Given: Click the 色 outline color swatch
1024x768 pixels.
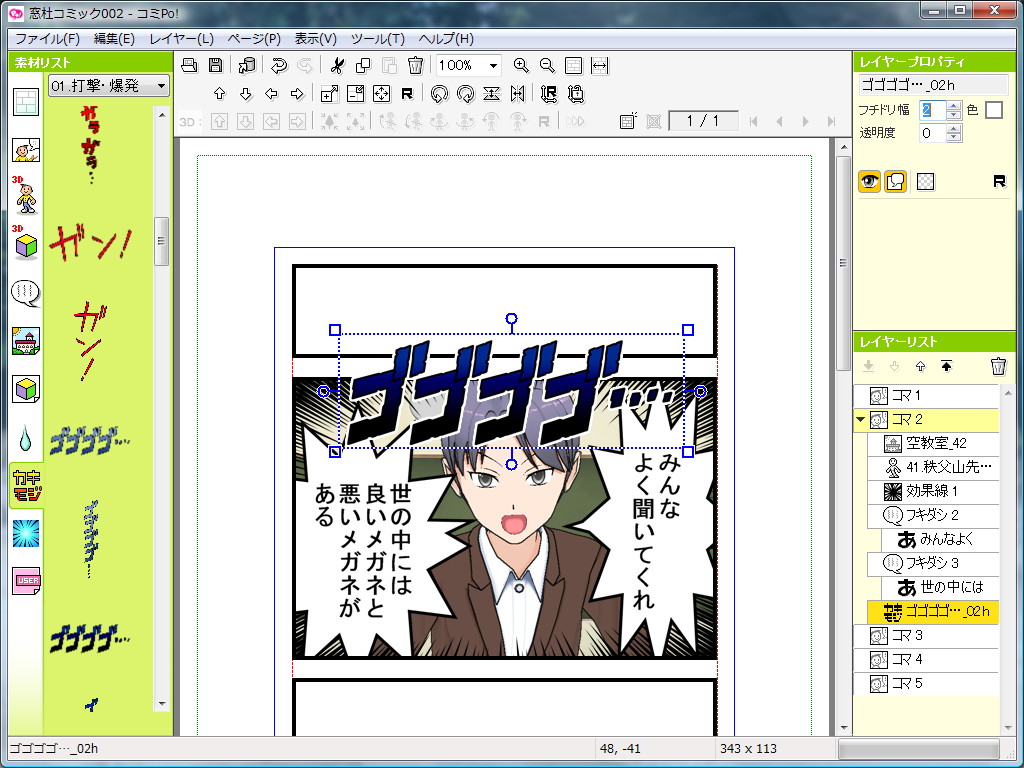Looking at the screenshot, I should [994, 110].
